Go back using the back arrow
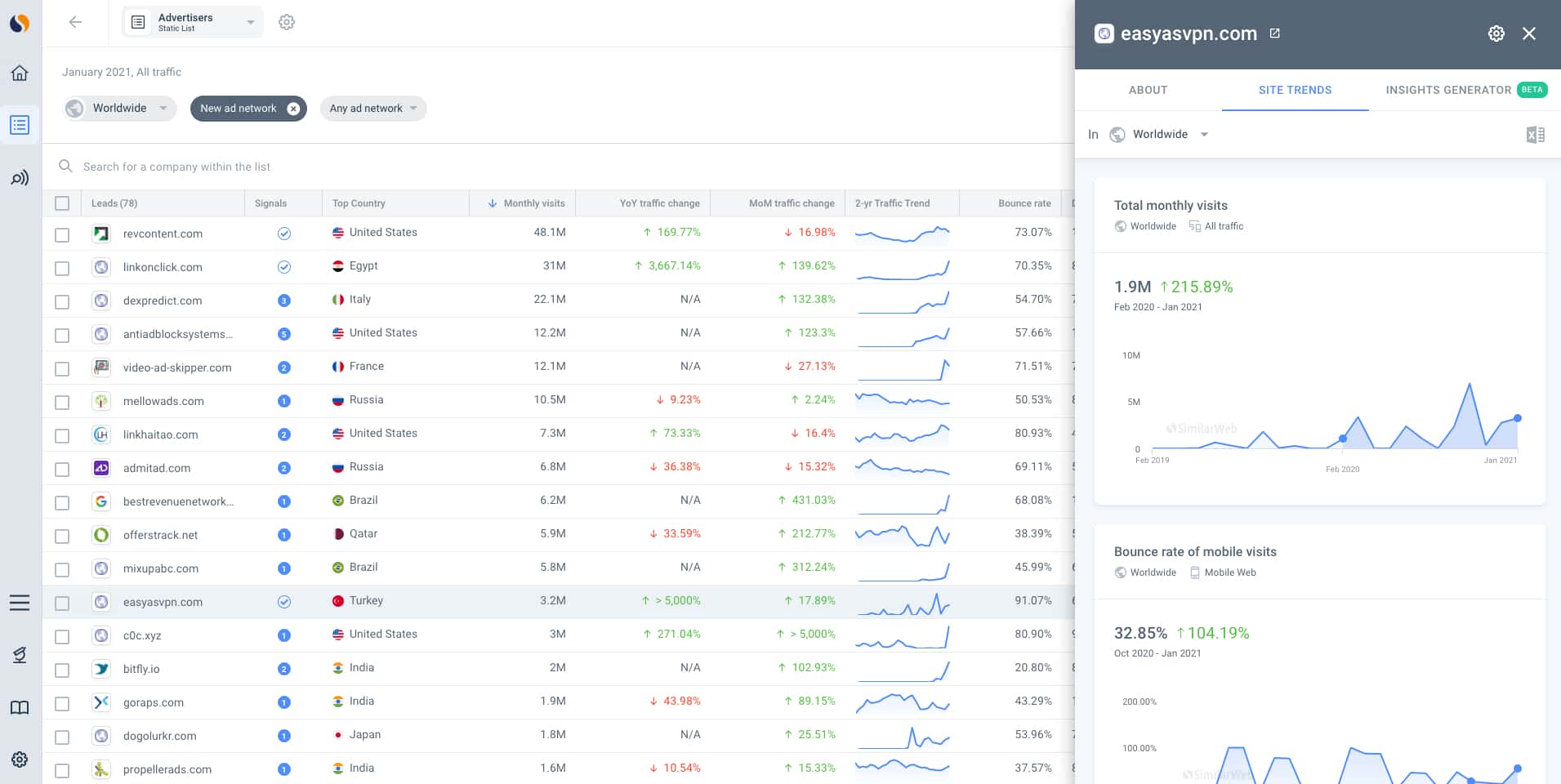Screen dimensions: 1561x784 (75, 22)
